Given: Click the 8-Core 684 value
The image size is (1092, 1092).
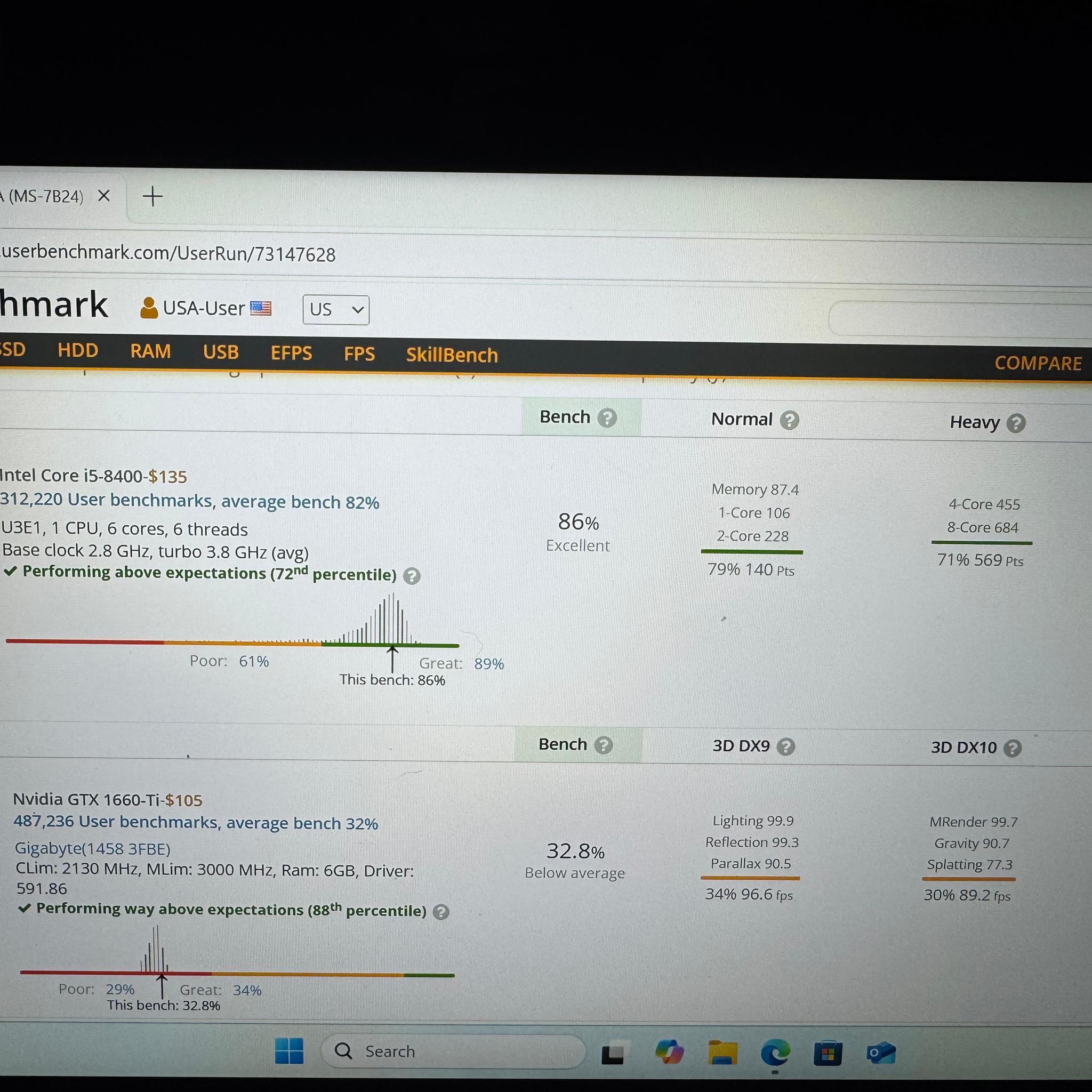Looking at the screenshot, I should pyautogui.click(x=983, y=527).
